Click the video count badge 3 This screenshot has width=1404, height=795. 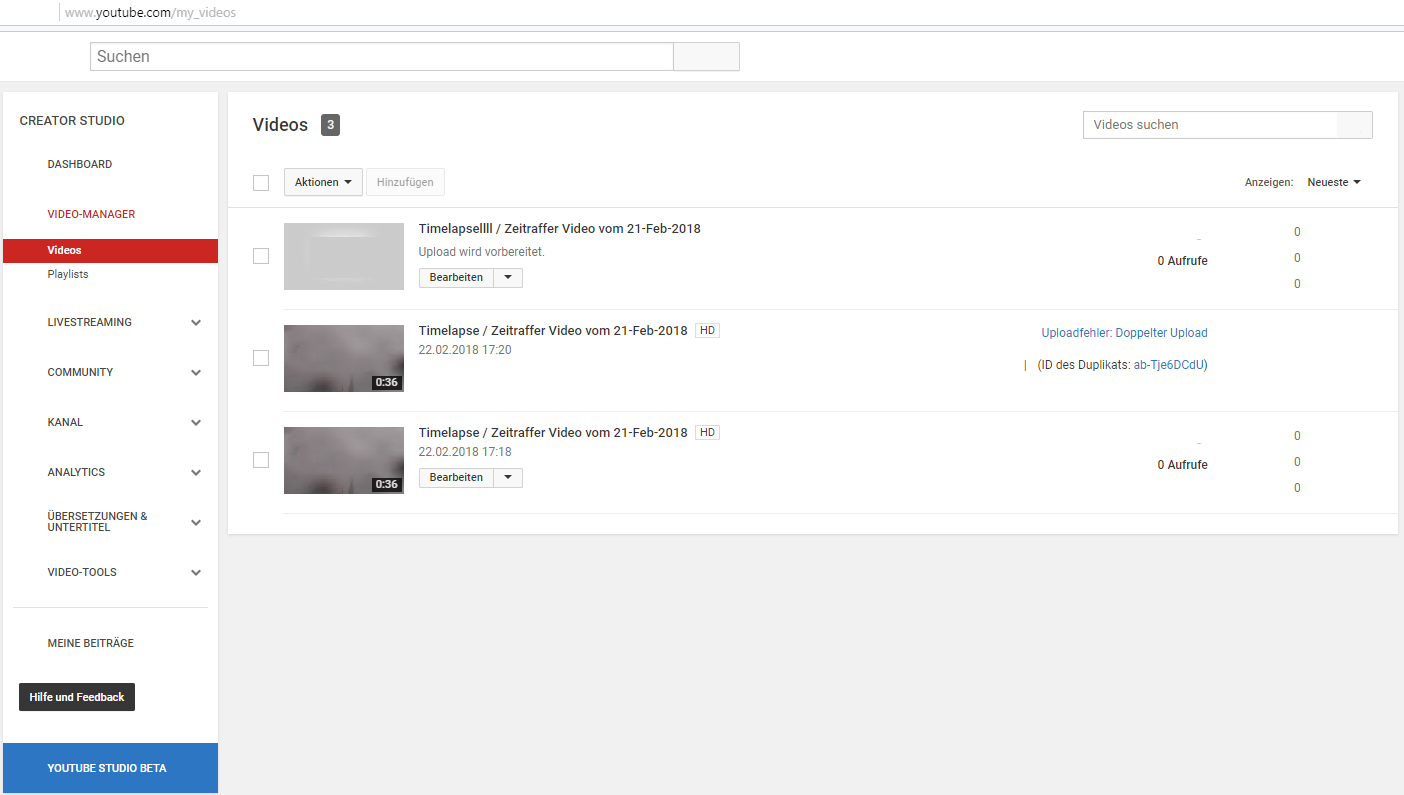[x=330, y=125]
